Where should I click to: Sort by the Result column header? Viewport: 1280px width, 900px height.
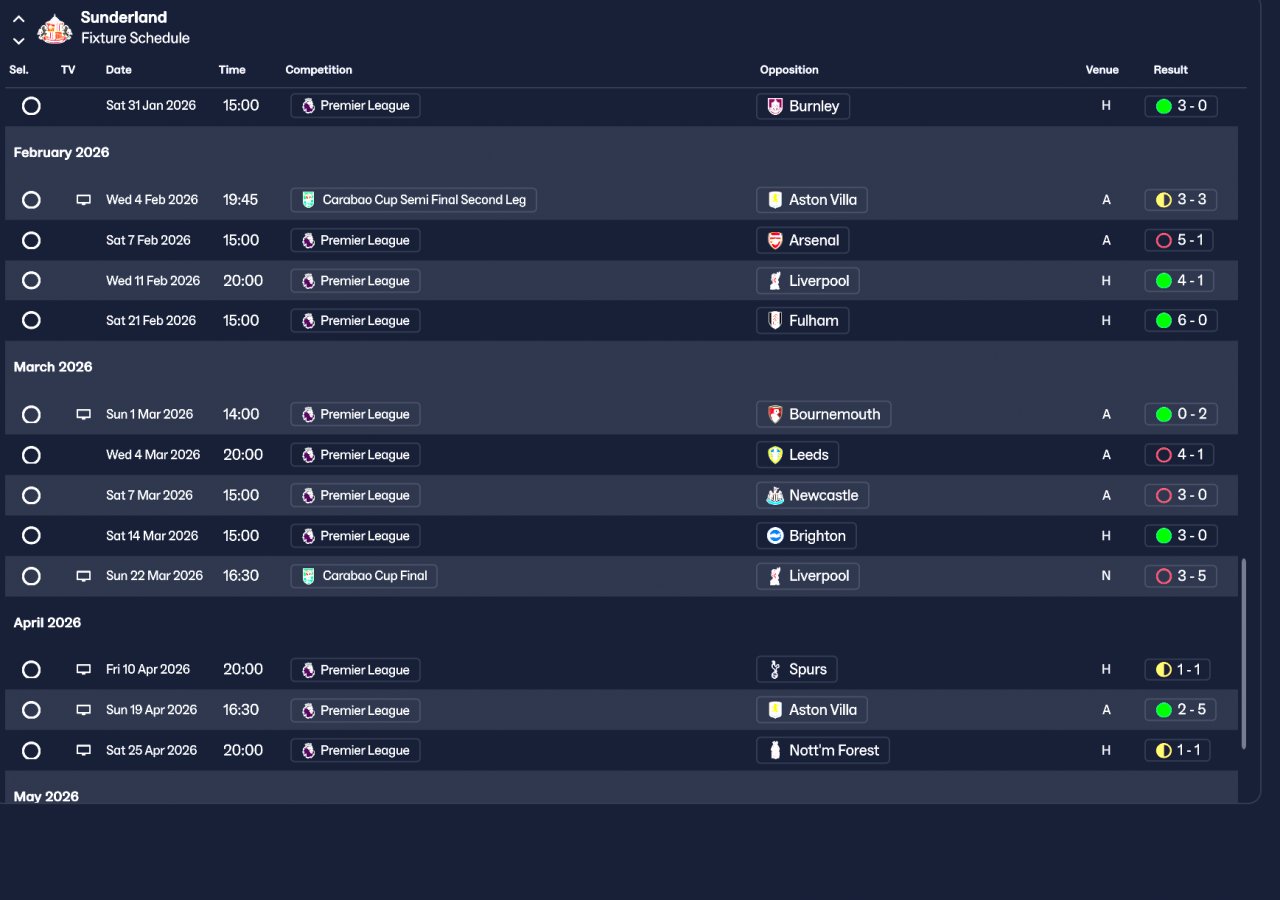tap(1171, 70)
